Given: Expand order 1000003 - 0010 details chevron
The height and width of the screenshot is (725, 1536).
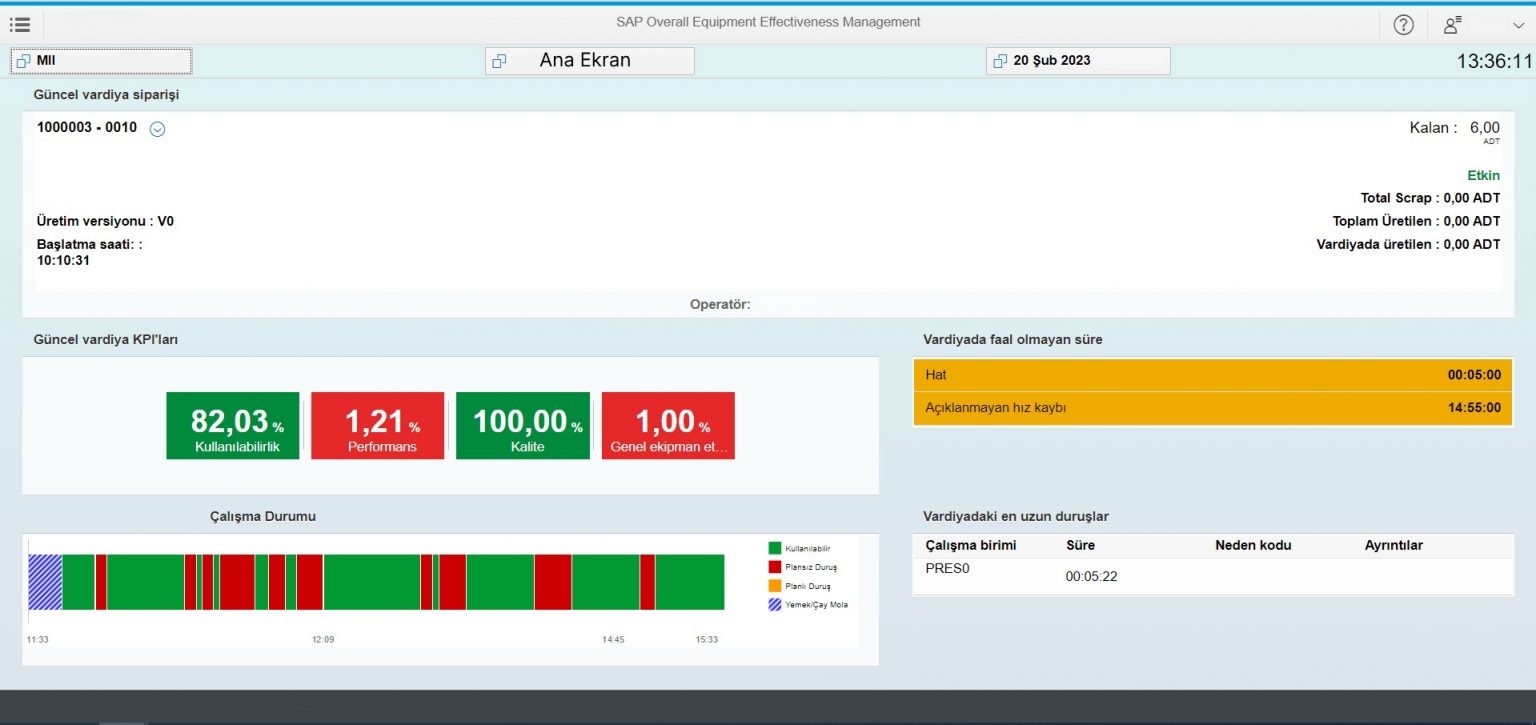Looking at the screenshot, I should coord(156,128).
